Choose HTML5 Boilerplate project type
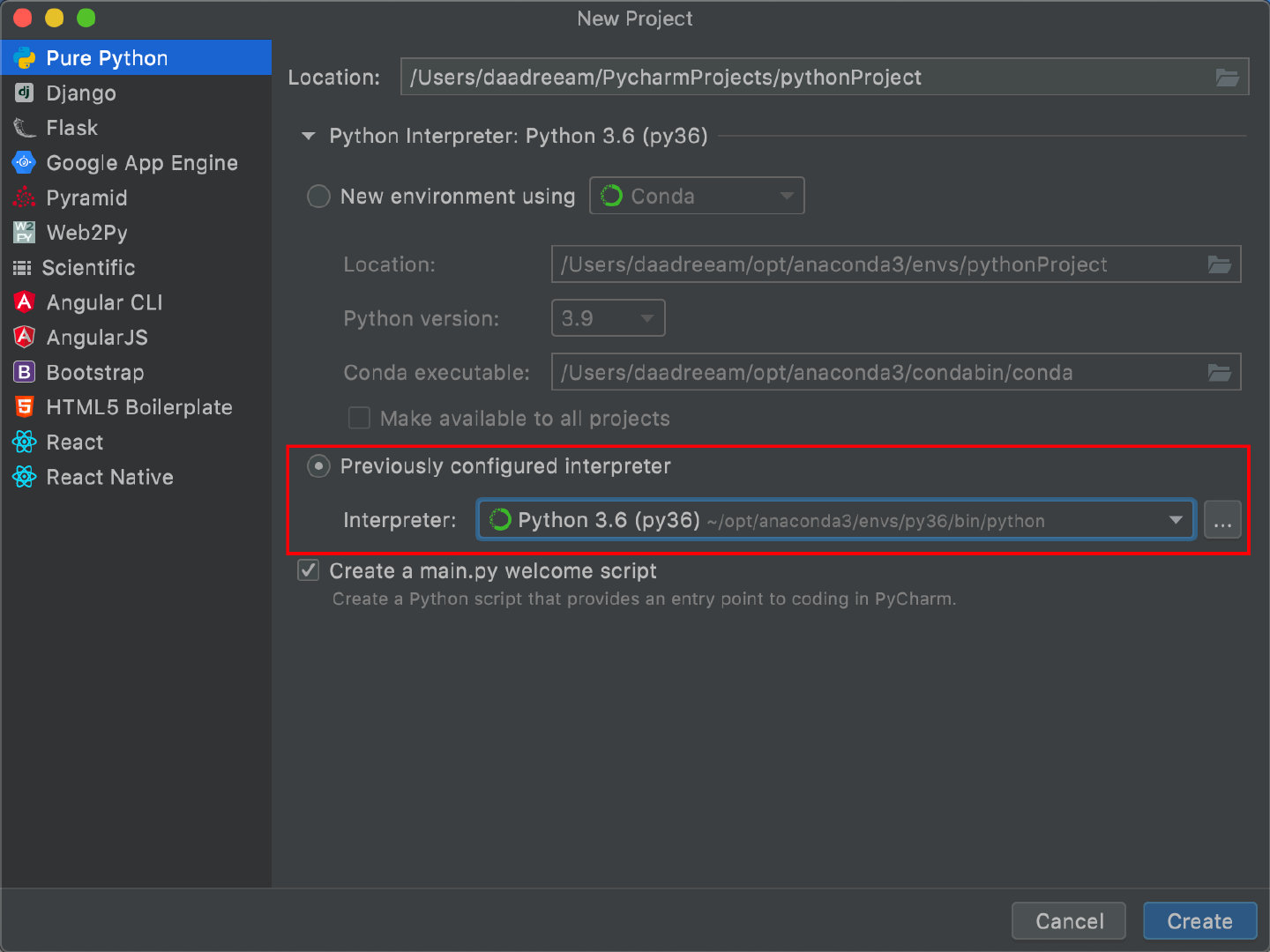The image size is (1270, 952). (136, 407)
